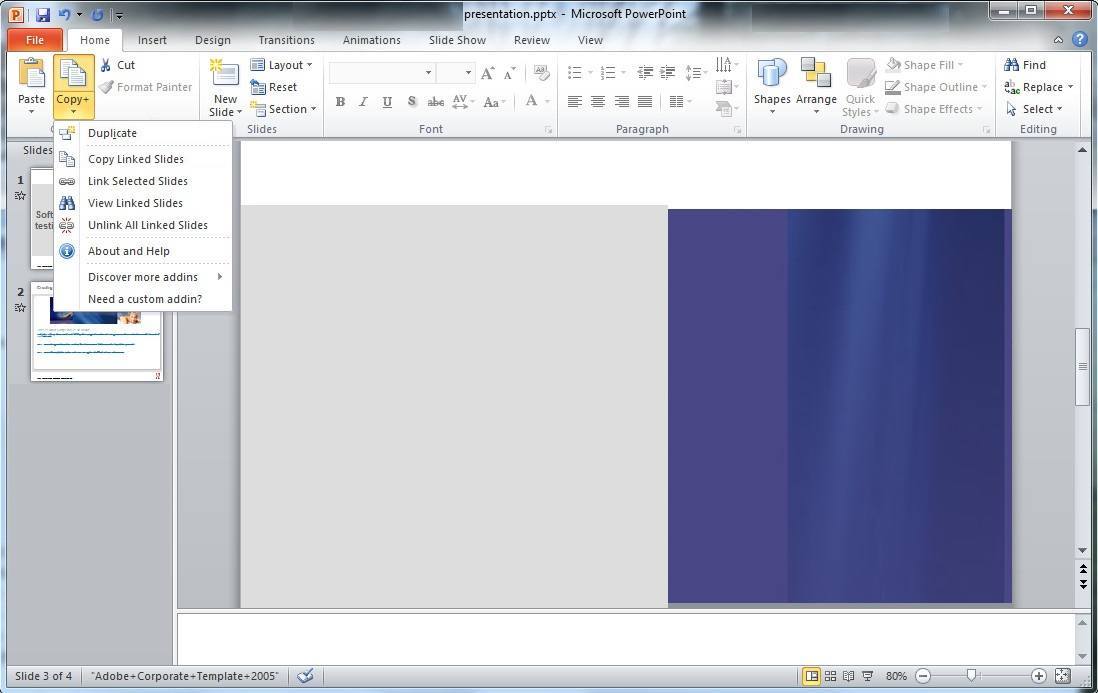The width and height of the screenshot is (1098, 693).
Task: Switch to Slide Show view in status bar
Action: tap(867, 676)
